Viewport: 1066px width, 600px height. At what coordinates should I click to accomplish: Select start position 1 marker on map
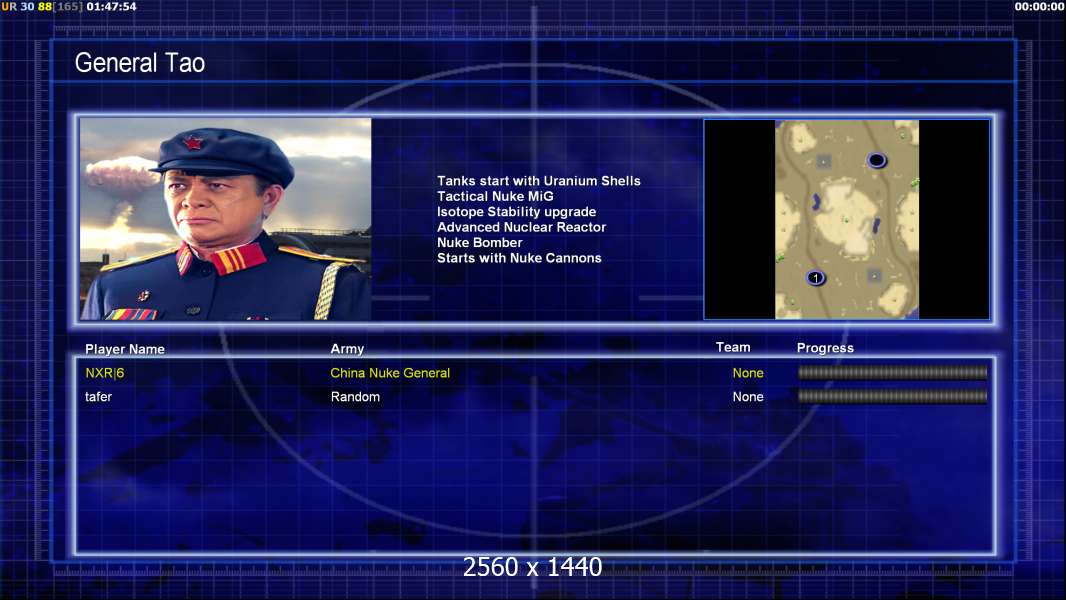click(x=816, y=278)
